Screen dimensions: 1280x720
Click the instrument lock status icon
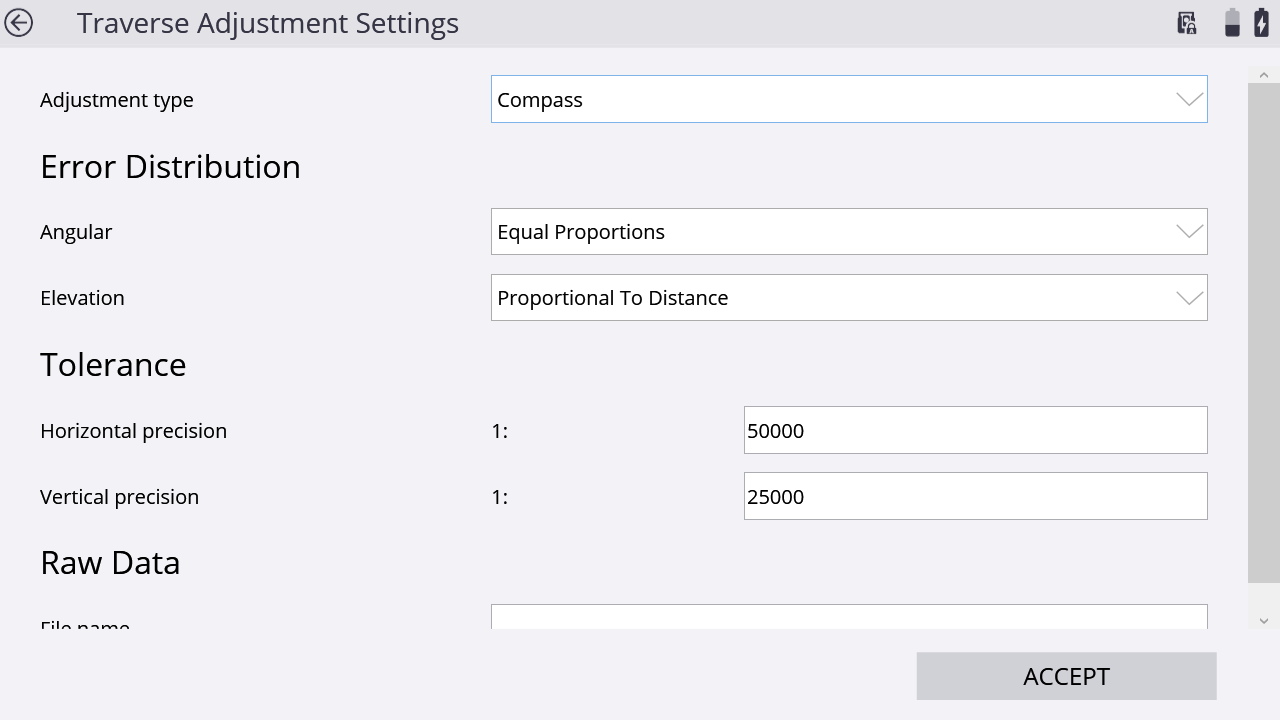pos(1187,23)
